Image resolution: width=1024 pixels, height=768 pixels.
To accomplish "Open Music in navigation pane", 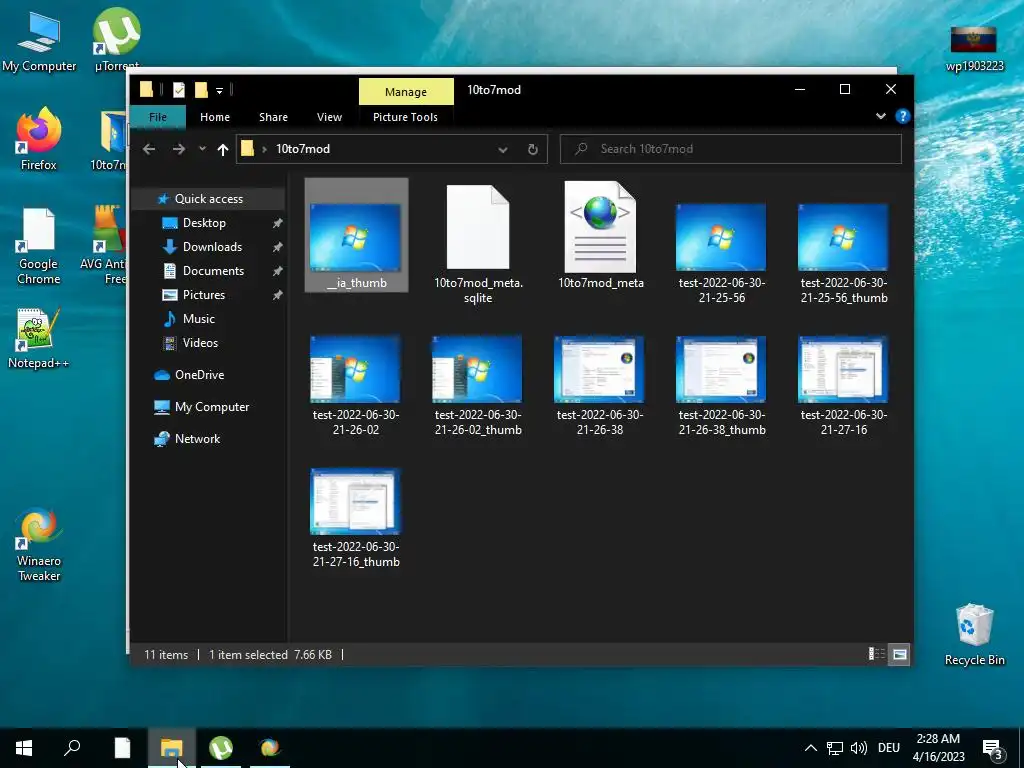I will point(199,319).
